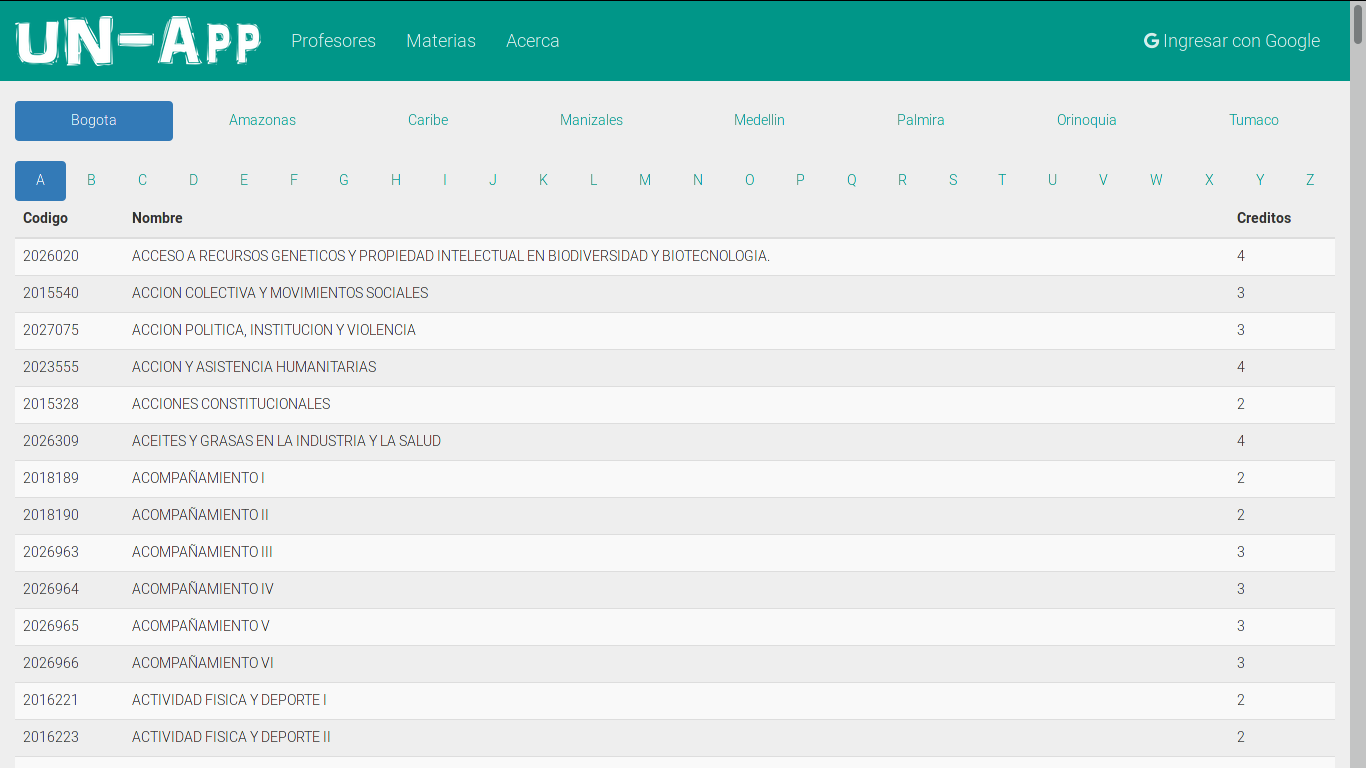This screenshot has width=1366, height=768.
Task: Open ACCESO A RECURSOS GENETICOS subject row
Action: point(675,257)
